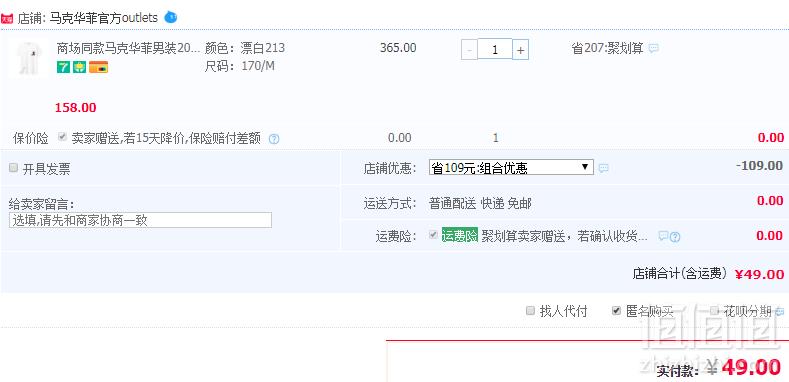Click the red 158.00 price
789x382 pixels.
(75, 108)
